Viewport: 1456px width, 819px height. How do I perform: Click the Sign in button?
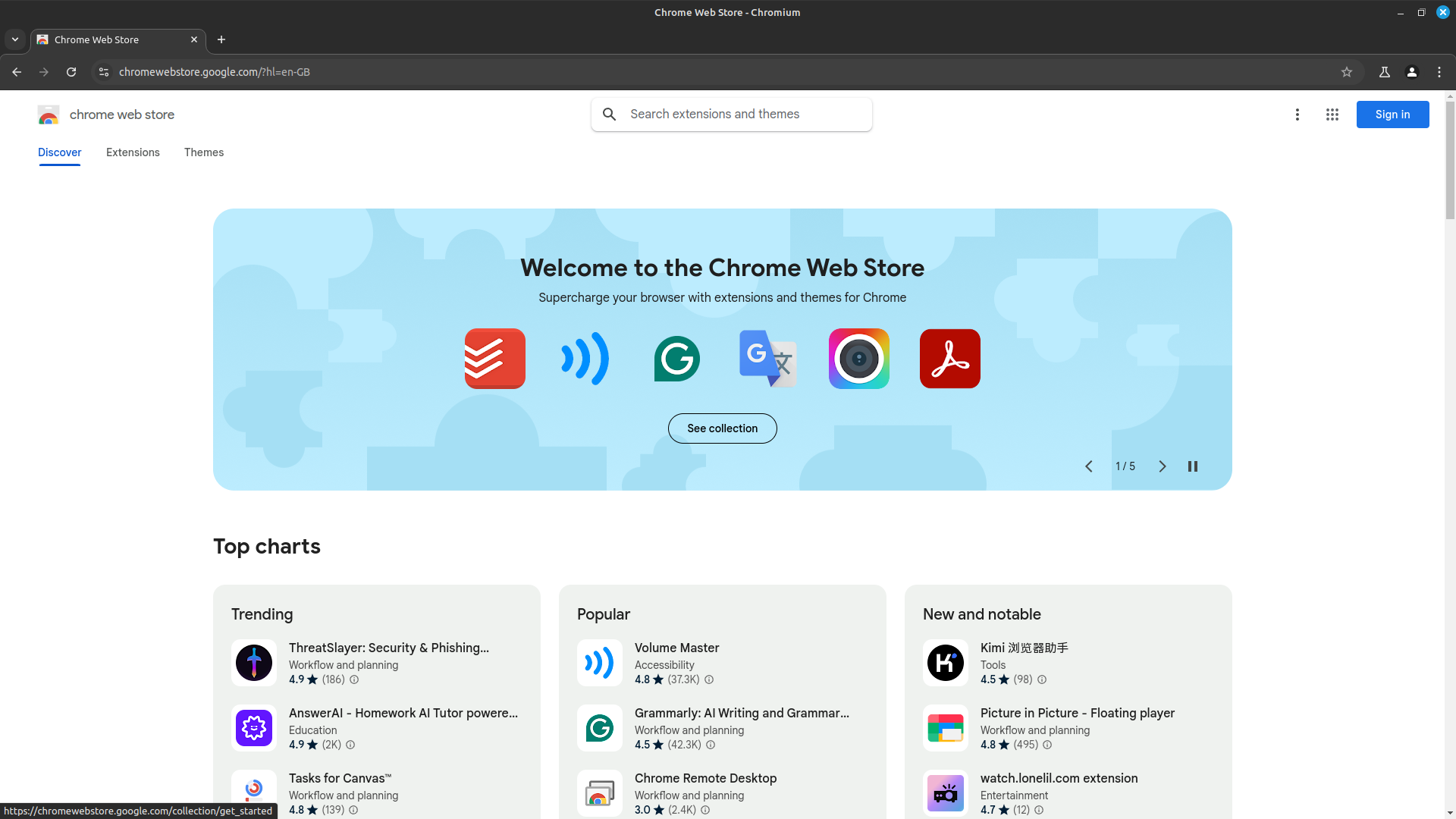(x=1392, y=115)
